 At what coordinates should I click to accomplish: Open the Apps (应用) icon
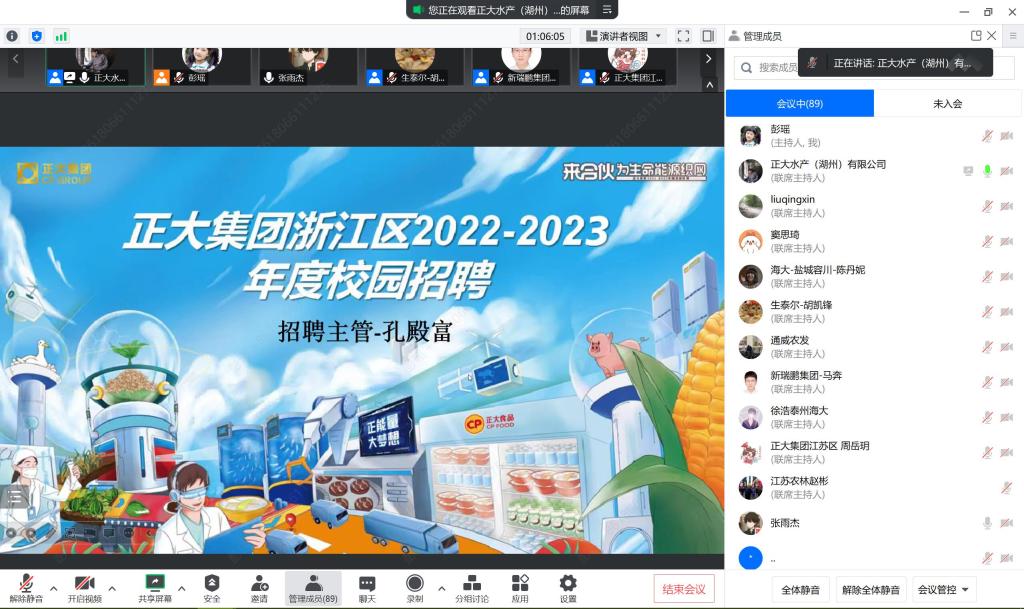click(x=520, y=587)
